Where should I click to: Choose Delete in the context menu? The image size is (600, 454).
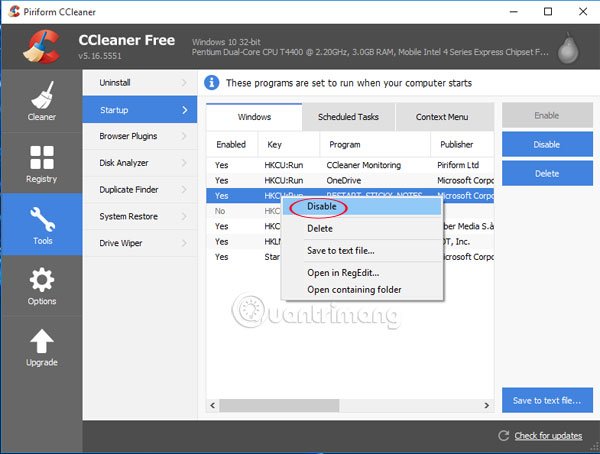click(x=362, y=229)
